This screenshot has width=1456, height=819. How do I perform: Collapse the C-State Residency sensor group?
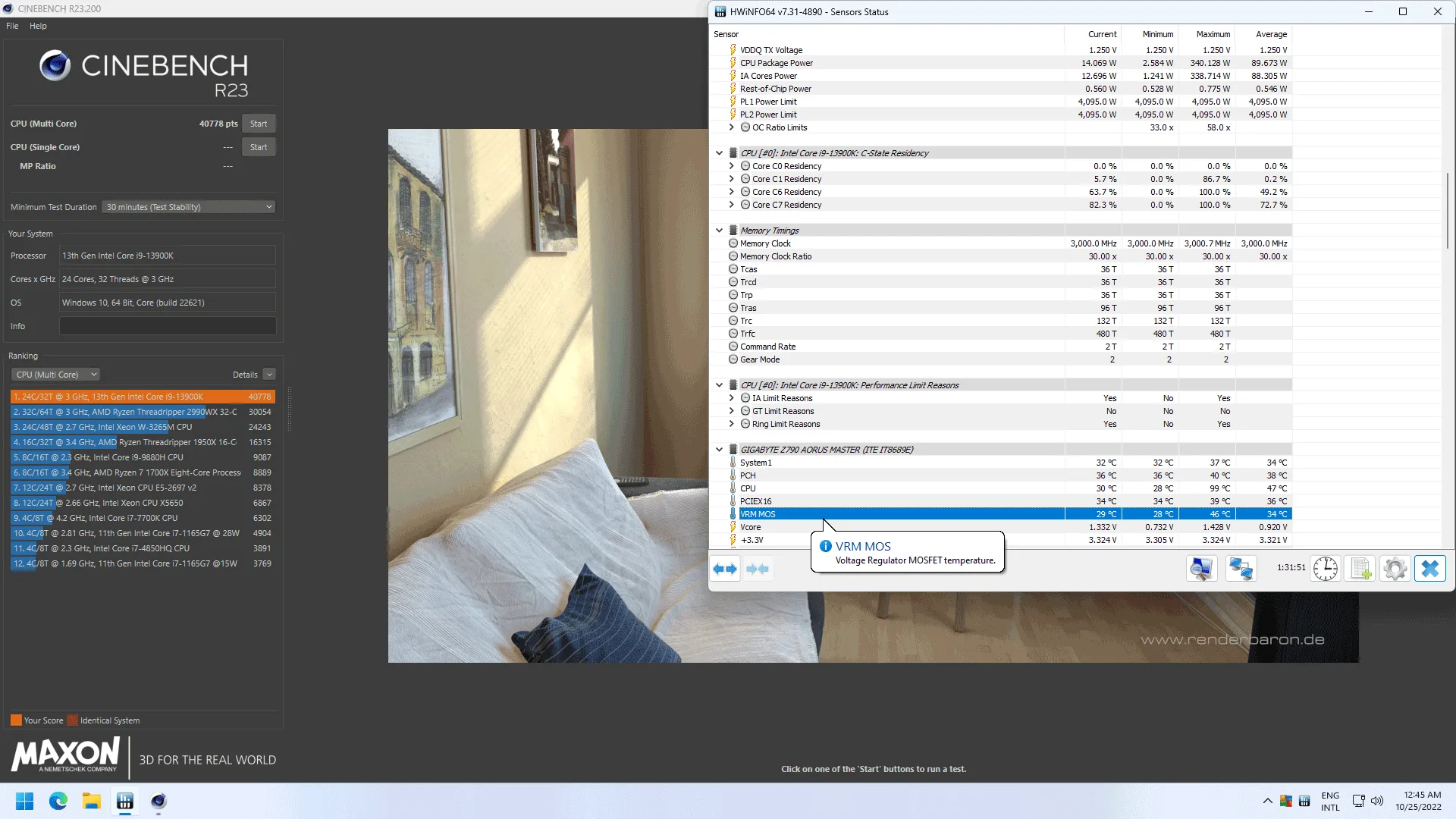[x=720, y=153]
